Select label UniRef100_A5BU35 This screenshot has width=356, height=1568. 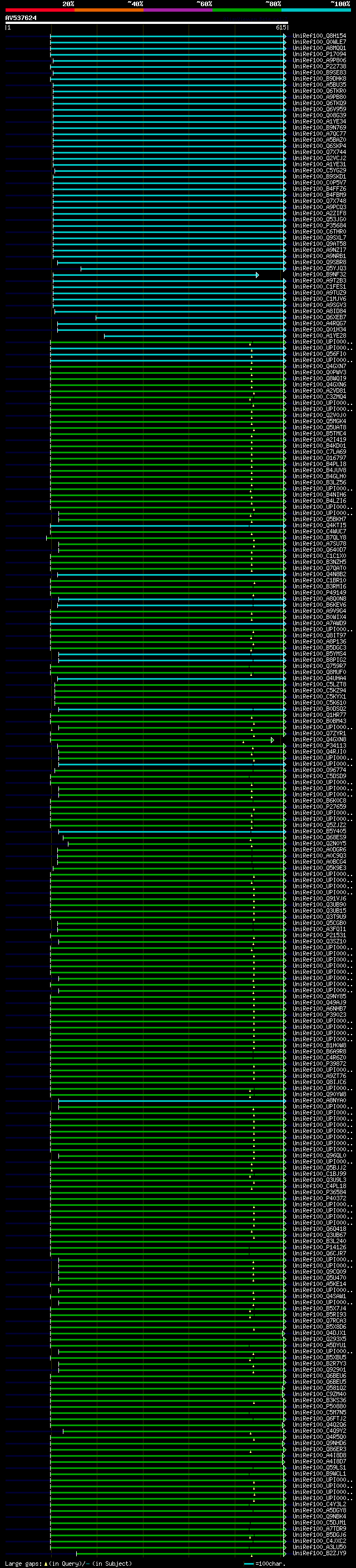coord(319,85)
